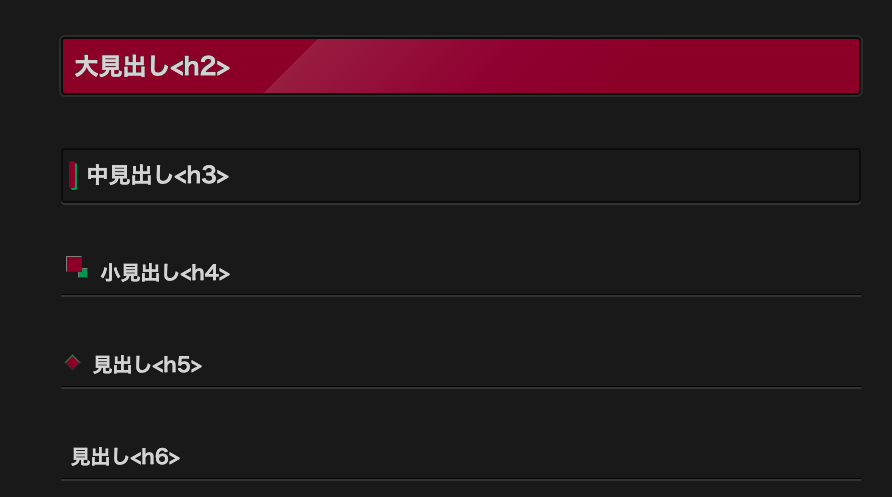Select the 見出し<h5> heading text
892x497 pixels.
(x=147, y=365)
